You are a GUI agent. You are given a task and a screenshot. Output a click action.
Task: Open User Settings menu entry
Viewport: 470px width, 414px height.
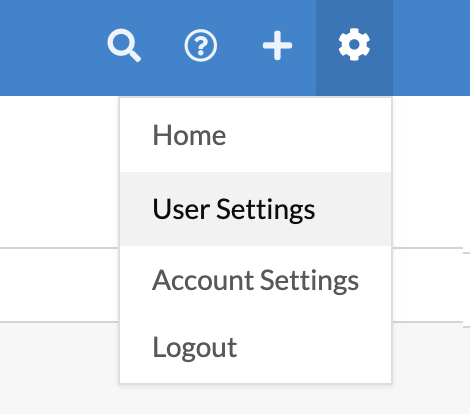pyautogui.click(x=255, y=209)
